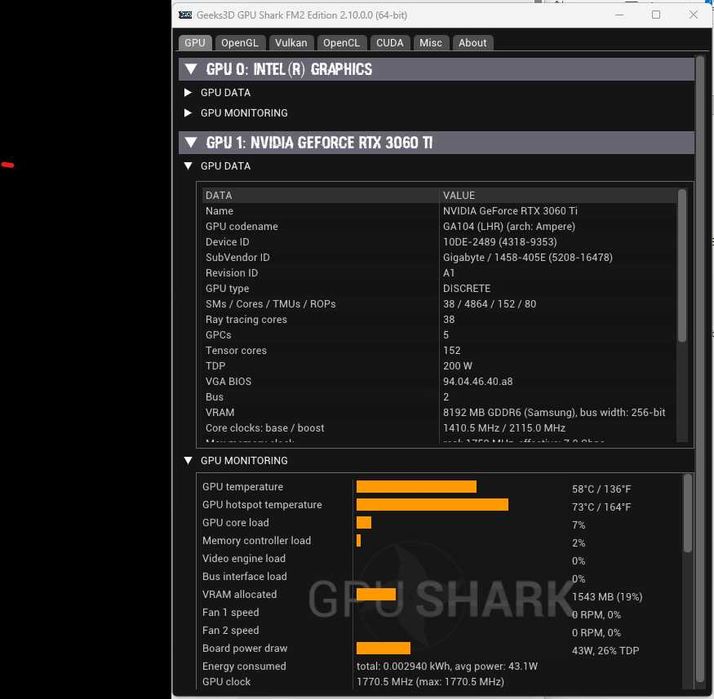Select the OpenCL tab
The width and height of the screenshot is (714, 699).
(x=341, y=43)
